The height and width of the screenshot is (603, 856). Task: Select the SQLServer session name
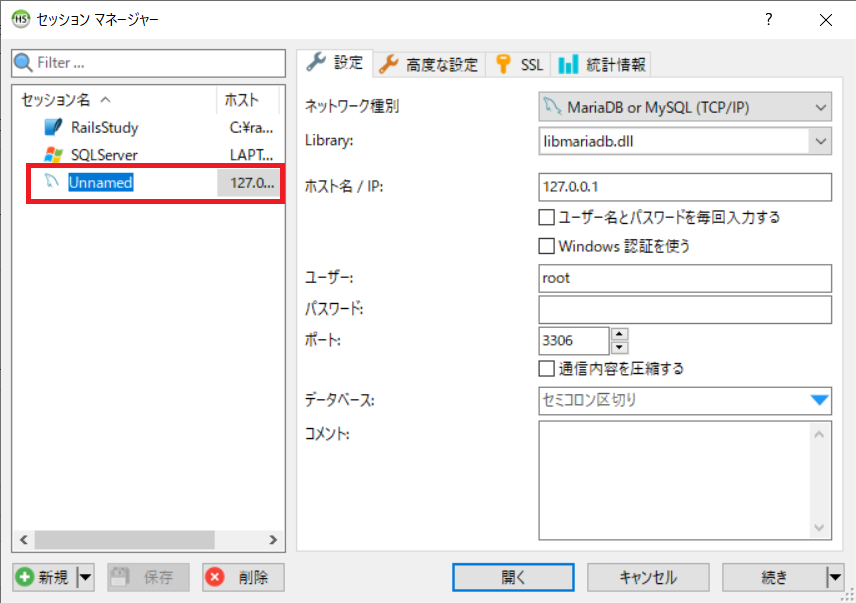click(104, 155)
